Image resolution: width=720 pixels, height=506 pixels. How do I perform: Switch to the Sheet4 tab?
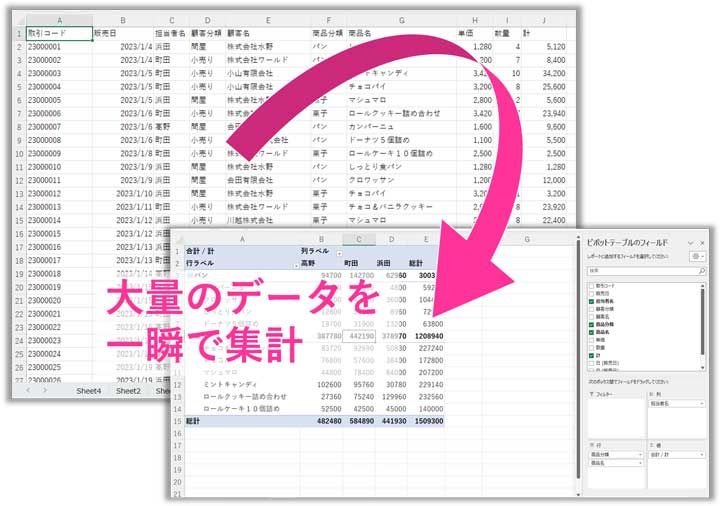[89, 391]
